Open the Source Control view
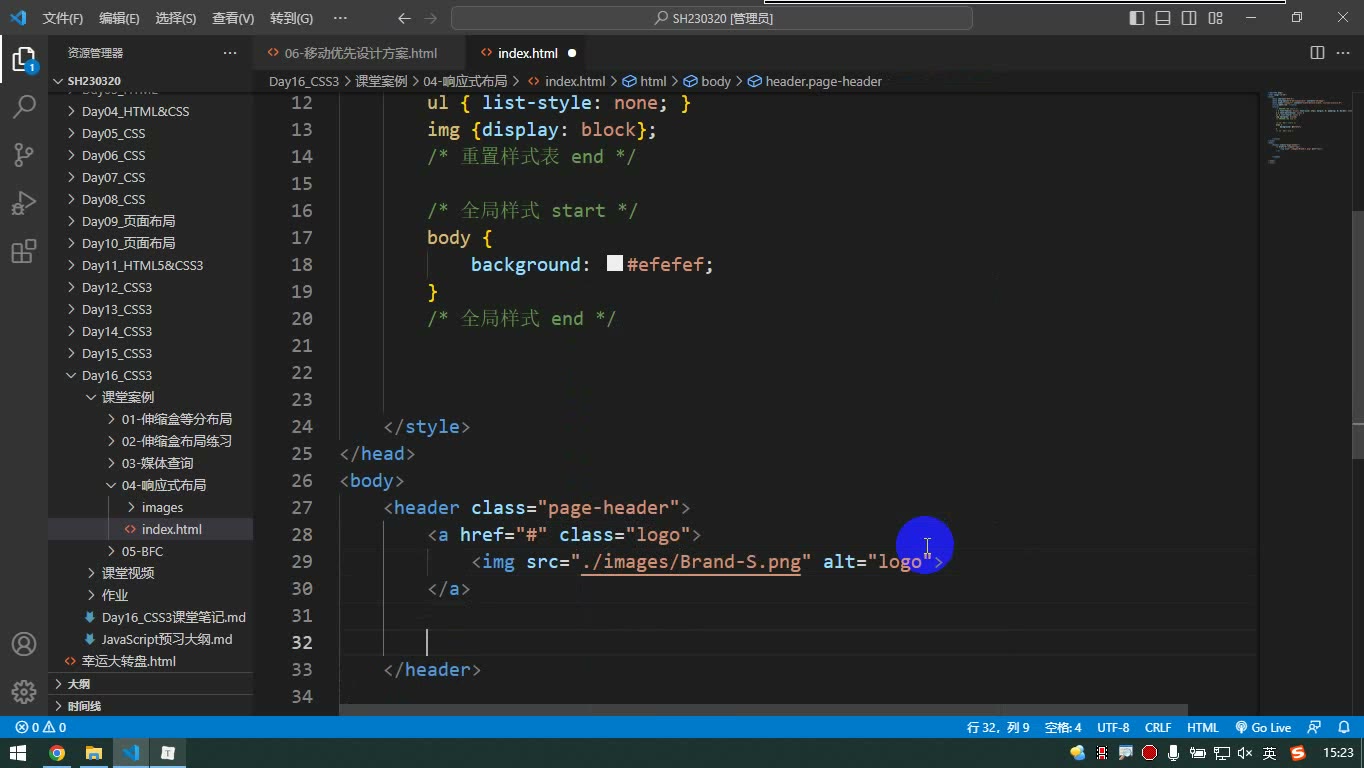1364x768 pixels. pos(24,154)
